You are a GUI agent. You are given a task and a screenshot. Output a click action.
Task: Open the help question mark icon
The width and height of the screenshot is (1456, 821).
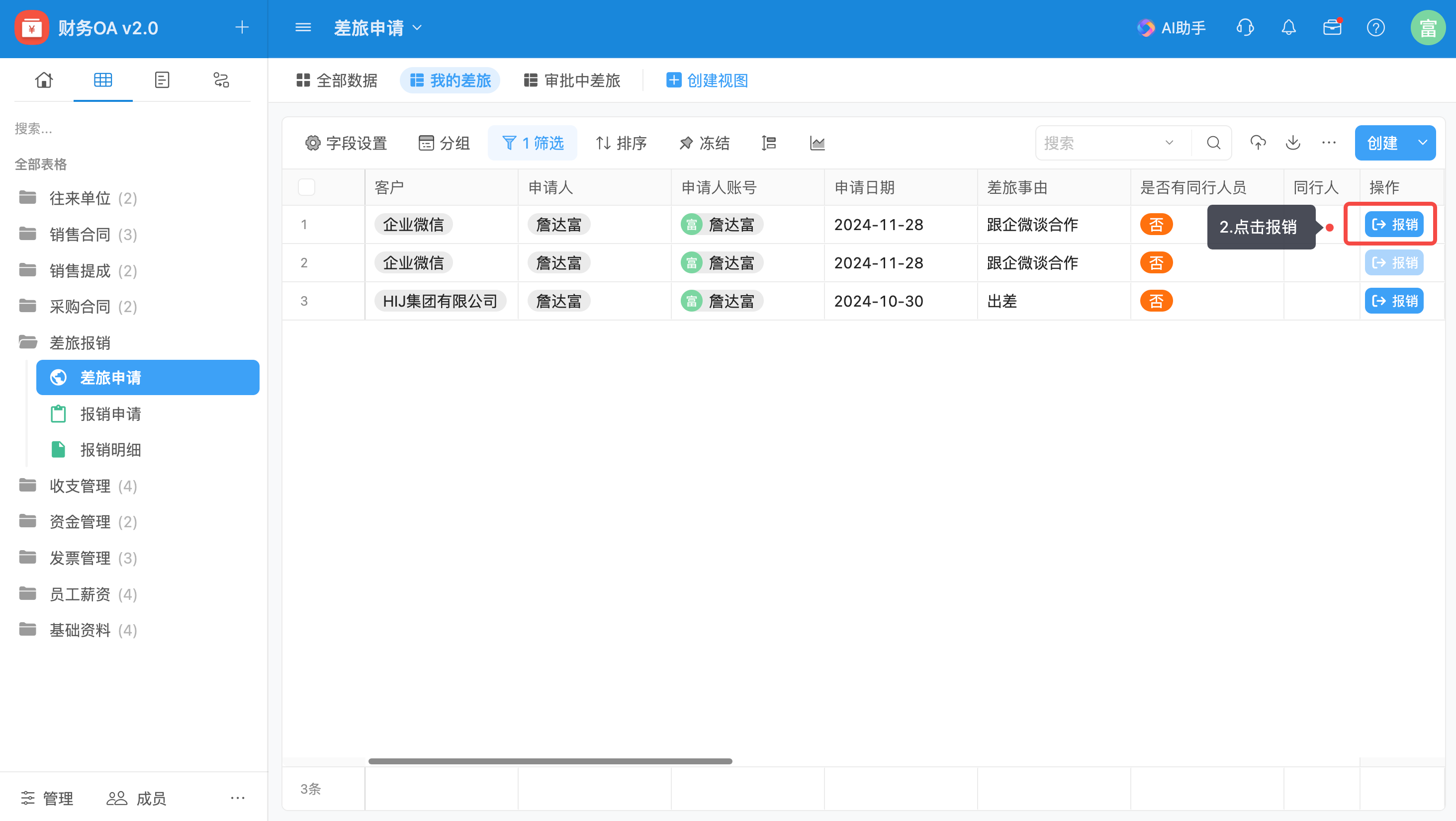pos(1376,27)
